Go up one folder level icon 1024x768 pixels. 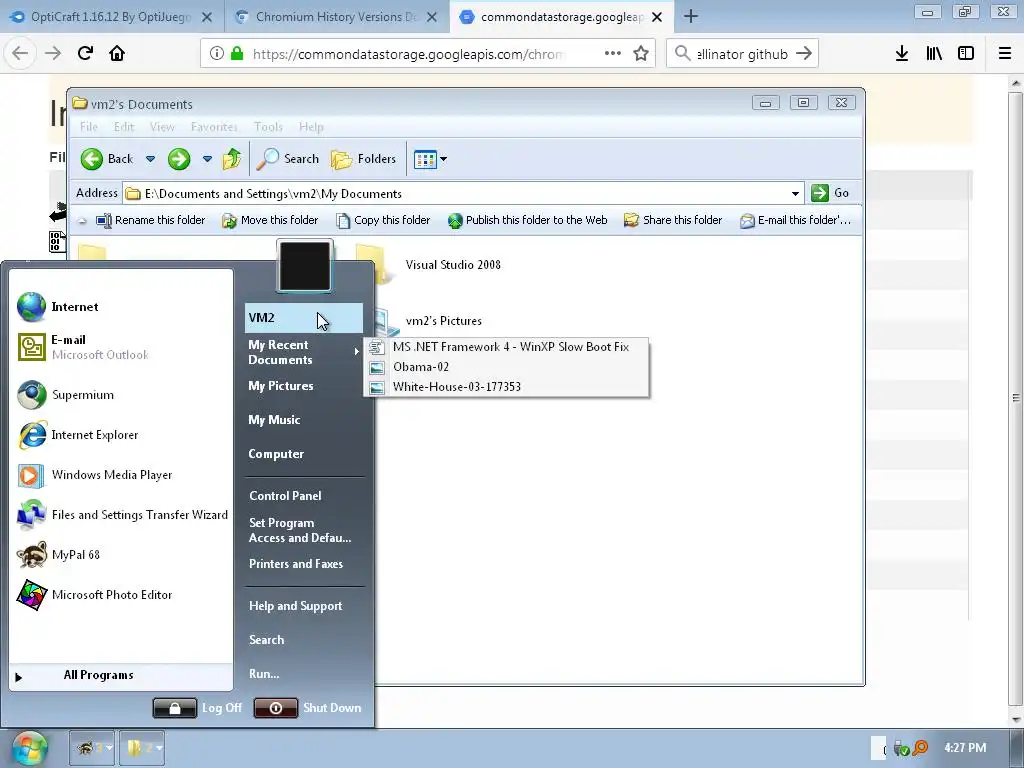232,159
